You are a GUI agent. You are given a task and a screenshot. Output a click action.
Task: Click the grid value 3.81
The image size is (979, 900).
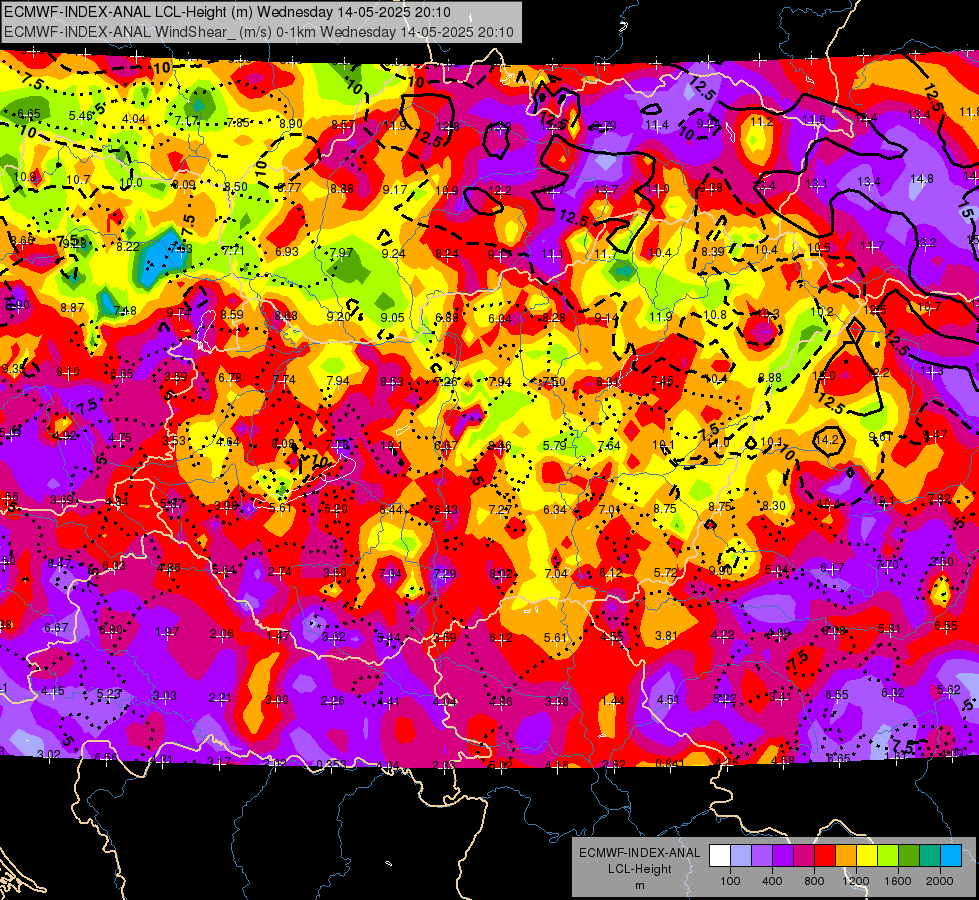tap(666, 636)
